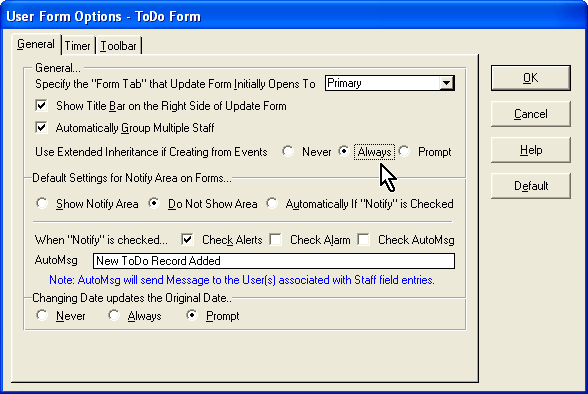Open the Toolbar tab

click(x=118, y=46)
